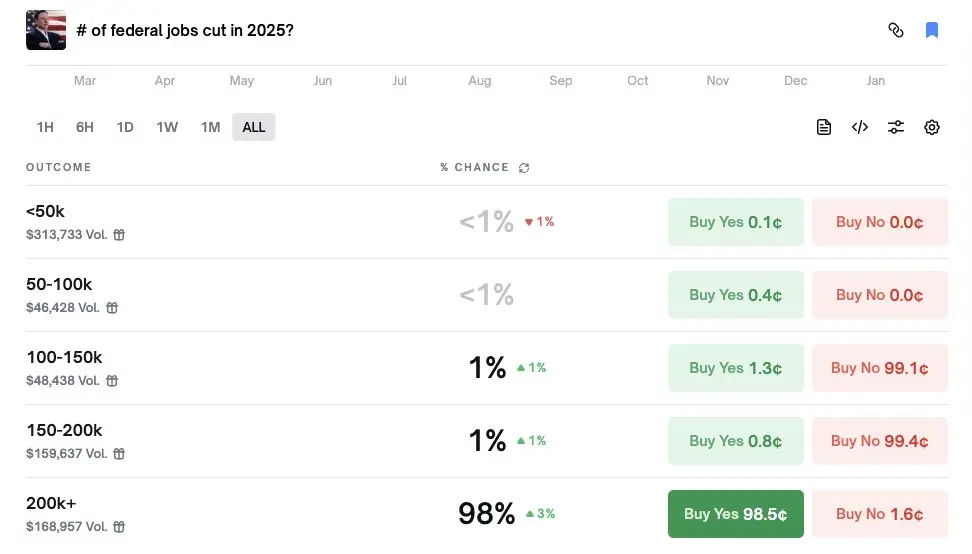Screen dimensions: 972x554
Task: Expand the 100-150k outcome row
Action: 300,368
